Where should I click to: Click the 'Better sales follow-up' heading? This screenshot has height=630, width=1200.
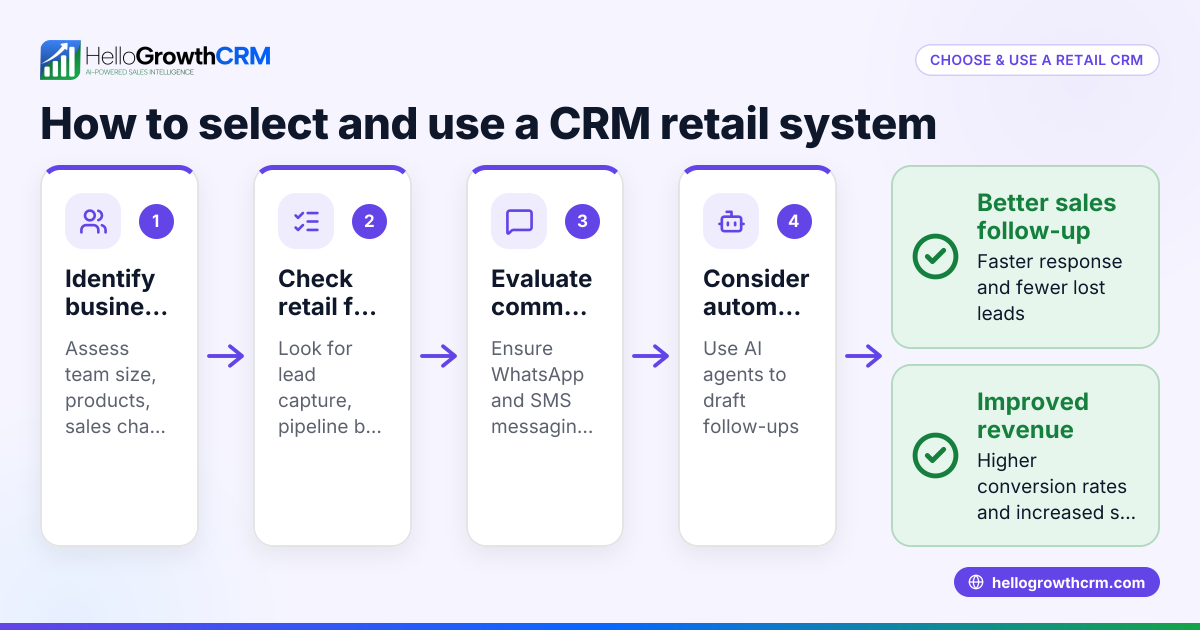[x=1046, y=217]
